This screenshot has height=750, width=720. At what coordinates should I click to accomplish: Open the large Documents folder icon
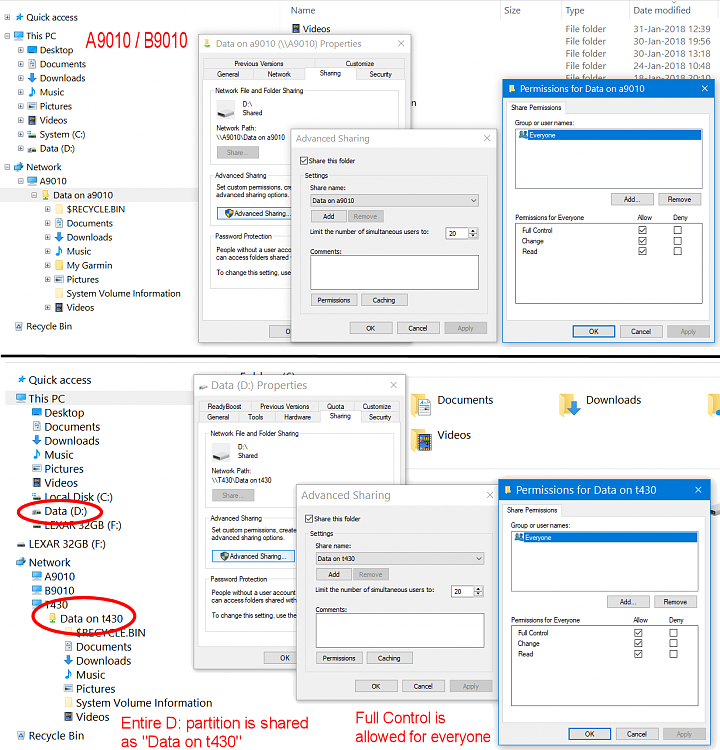click(x=421, y=405)
